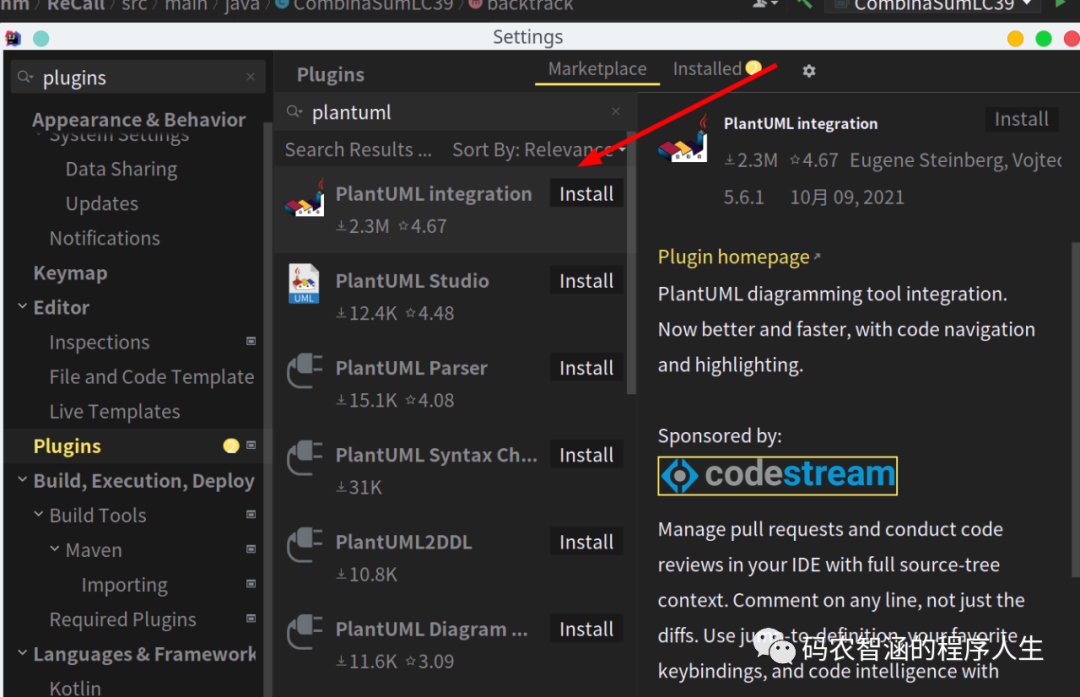The height and width of the screenshot is (697, 1080).
Task: Open Importing under Maven
Action: [x=124, y=585]
